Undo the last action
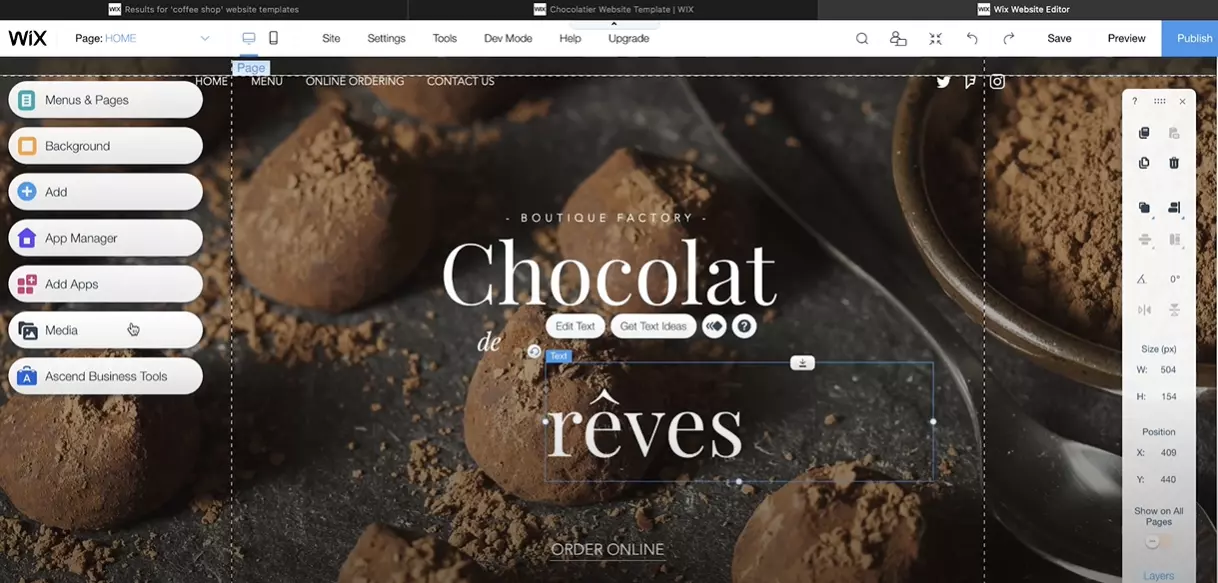The image size is (1218, 583). [x=972, y=38]
